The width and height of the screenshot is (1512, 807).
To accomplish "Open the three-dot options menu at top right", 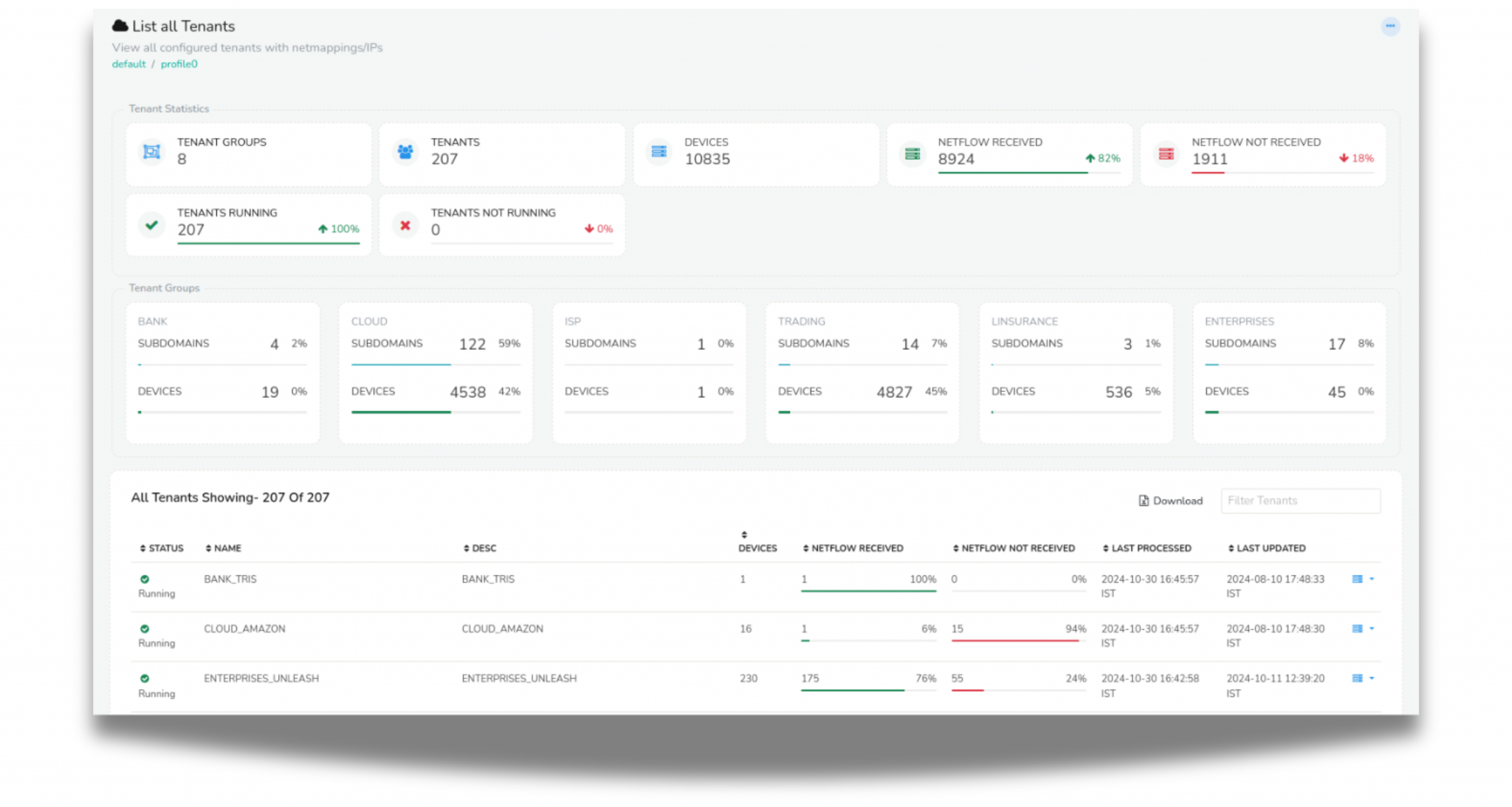I will 1390,27.
